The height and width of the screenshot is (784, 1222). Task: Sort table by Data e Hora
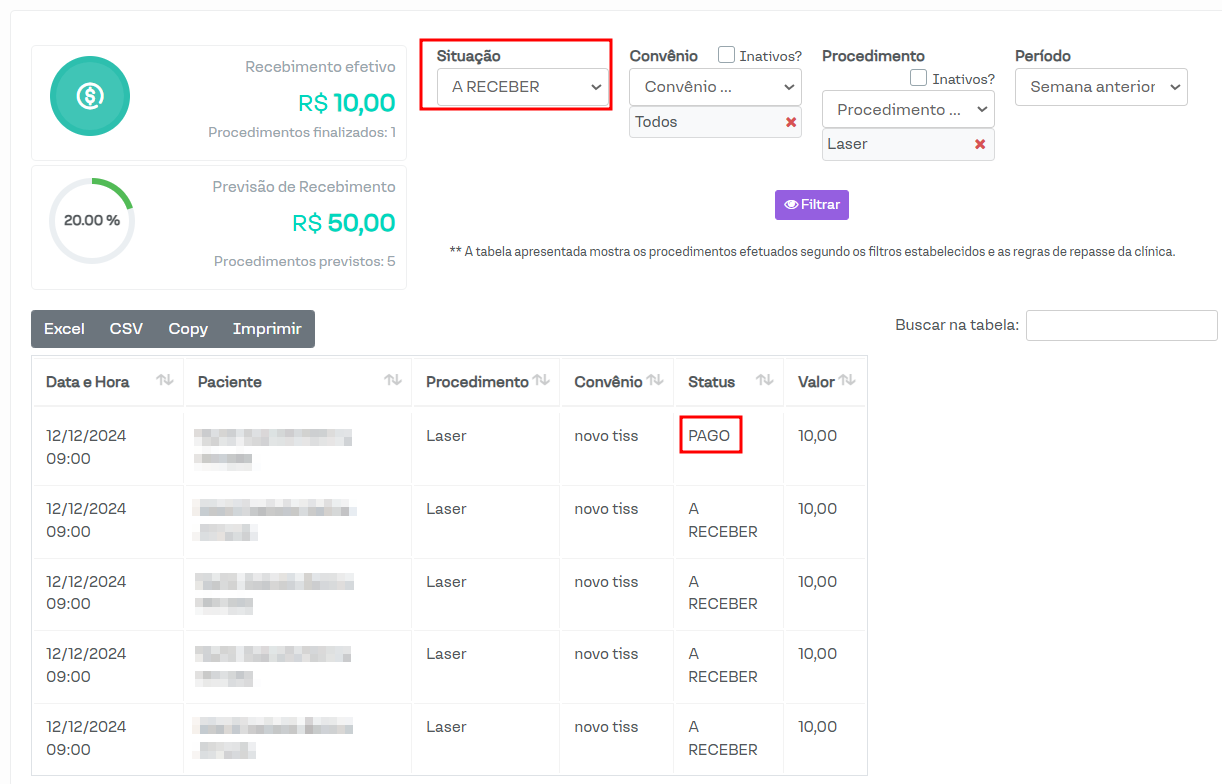click(x=165, y=381)
